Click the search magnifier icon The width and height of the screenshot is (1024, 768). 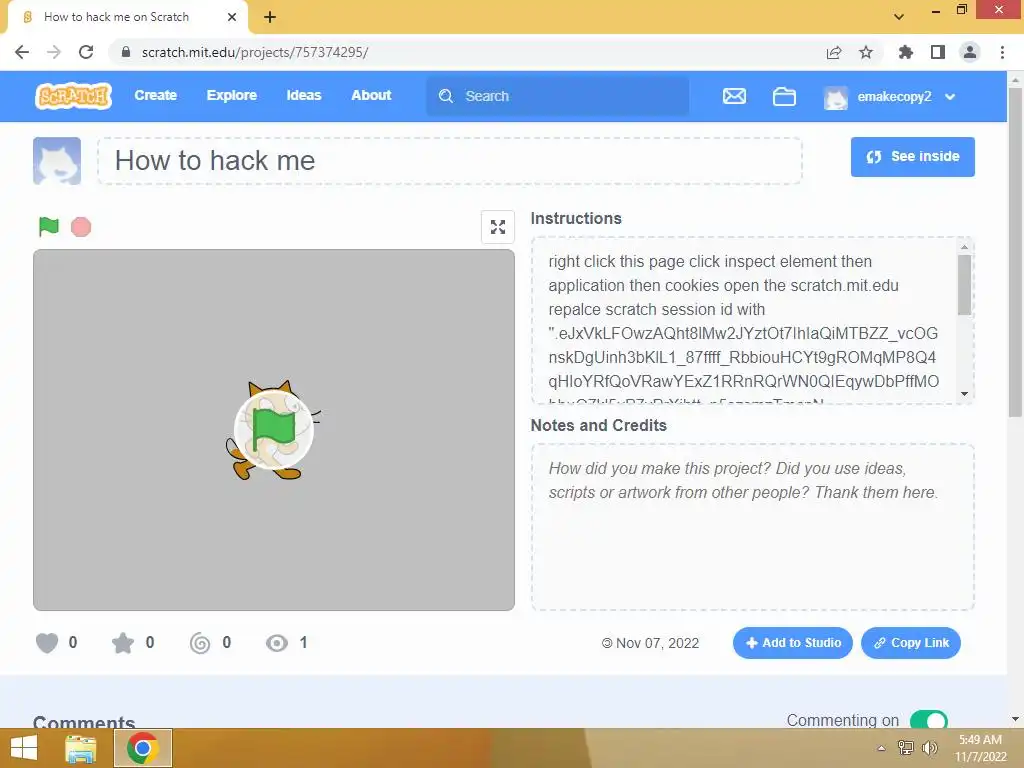pos(445,96)
